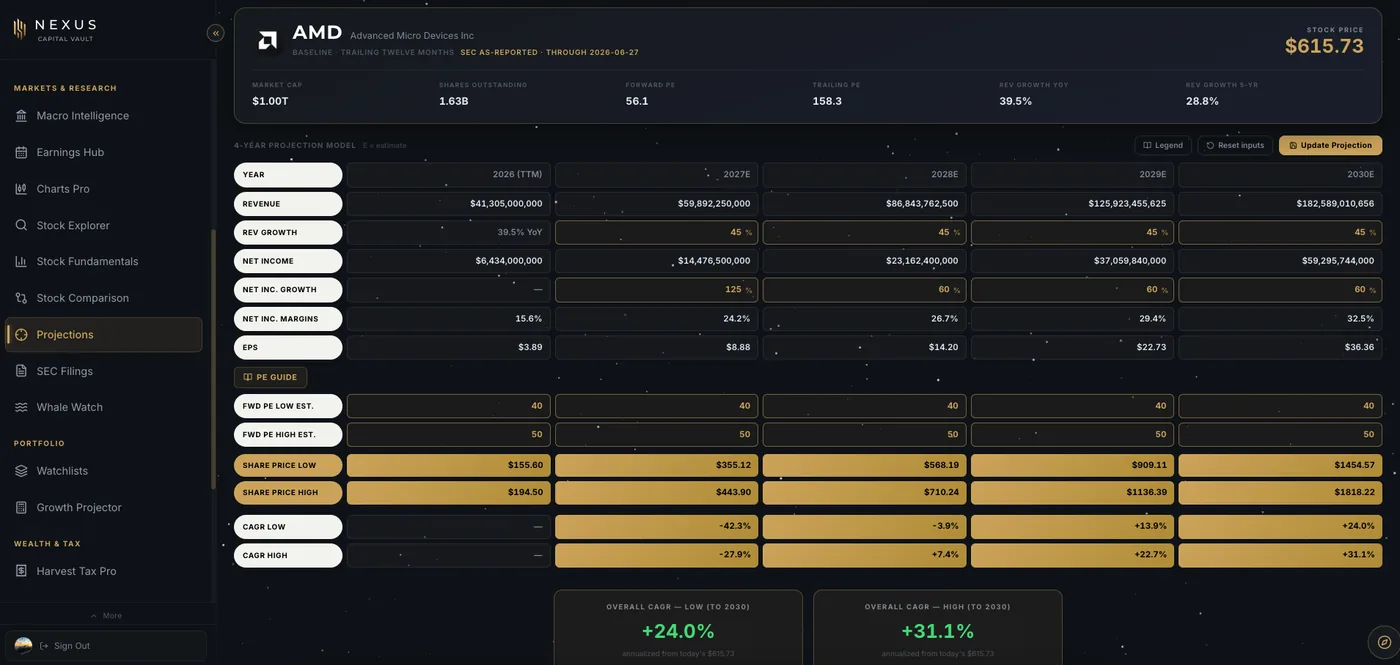Edit 2028E revenue growth input
This screenshot has width=1400, height=665.
[x=864, y=232]
